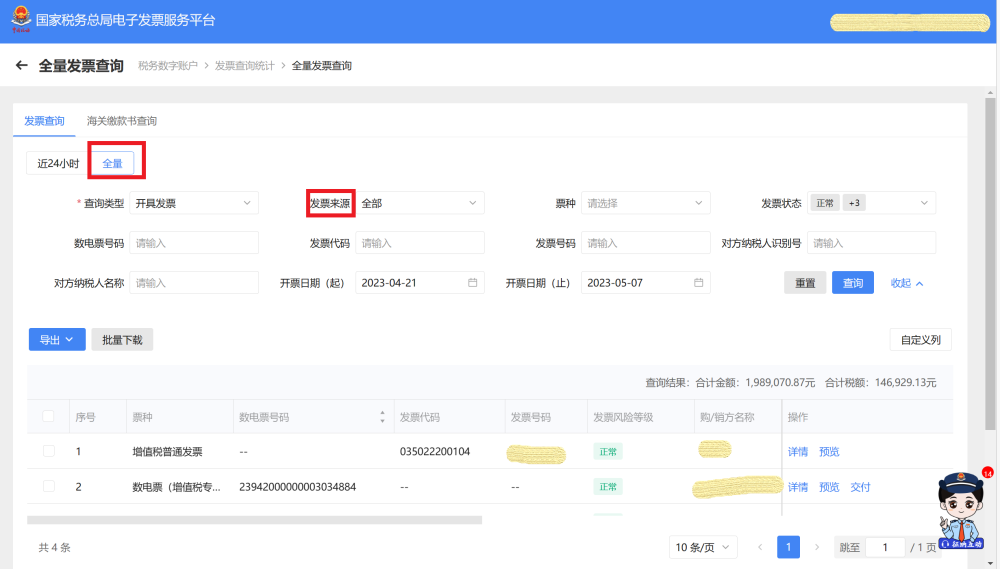Go to next page arrow
This screenshot has width=1000, height=569.
pos(817,547)
